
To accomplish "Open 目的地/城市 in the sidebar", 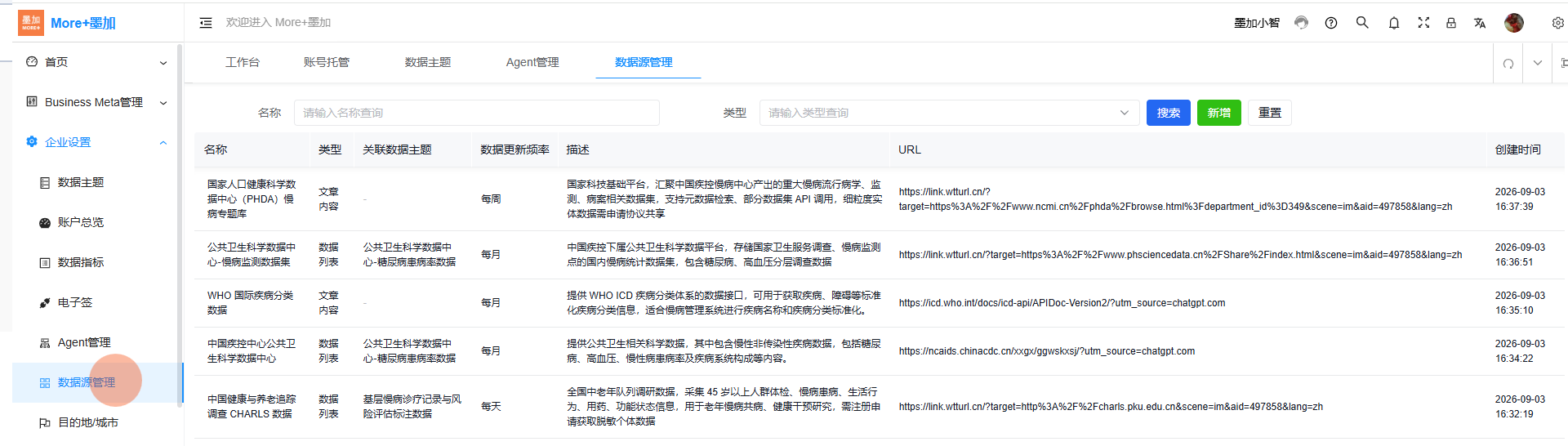I will (x=88, y=422).
